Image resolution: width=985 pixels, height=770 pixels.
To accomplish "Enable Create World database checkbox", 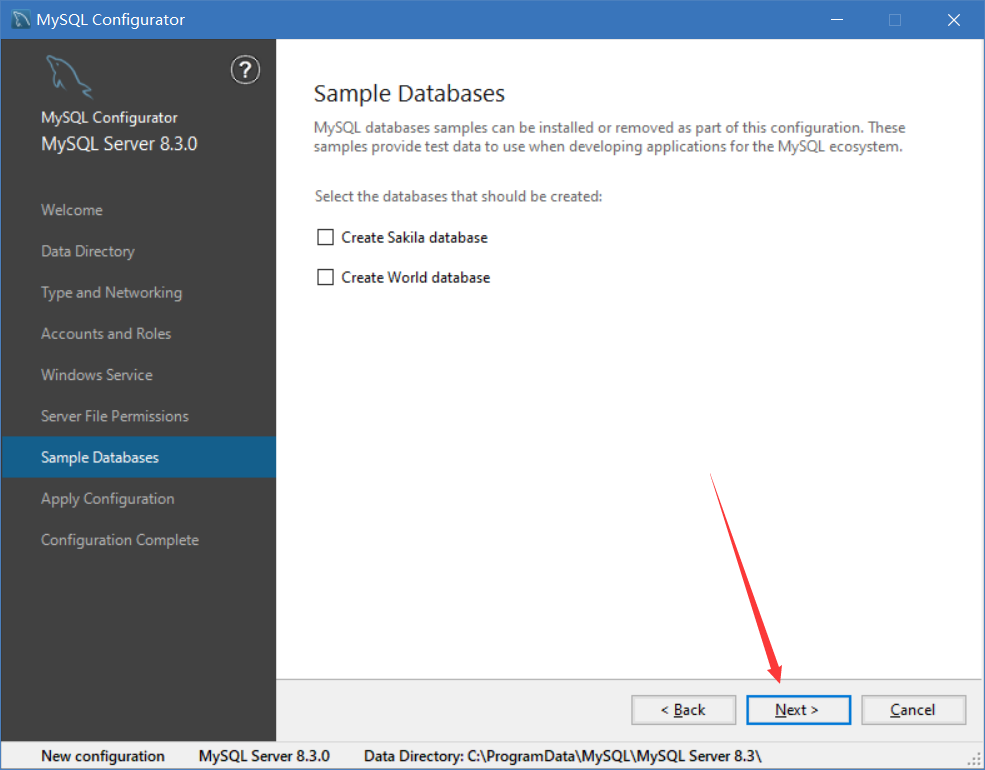I will [325, 277].
